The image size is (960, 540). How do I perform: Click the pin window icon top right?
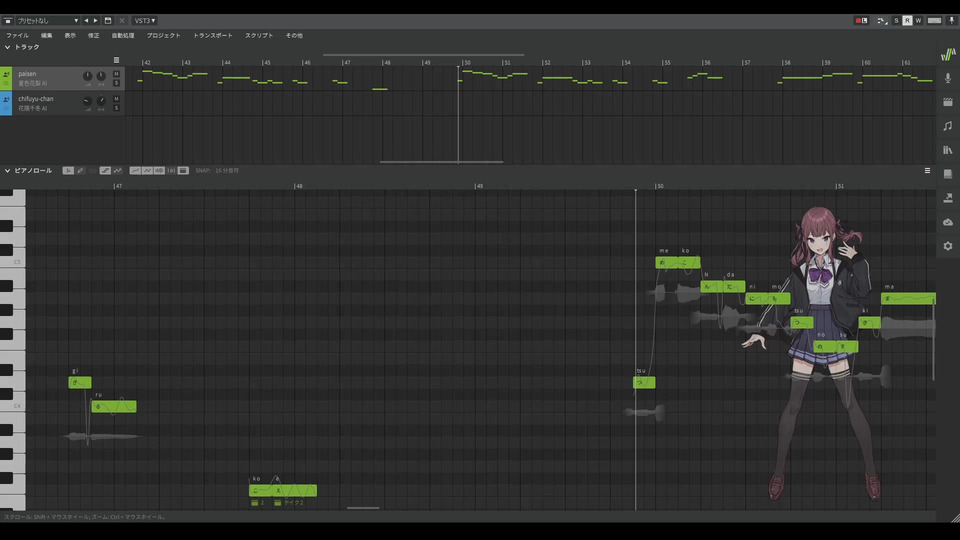951,20
